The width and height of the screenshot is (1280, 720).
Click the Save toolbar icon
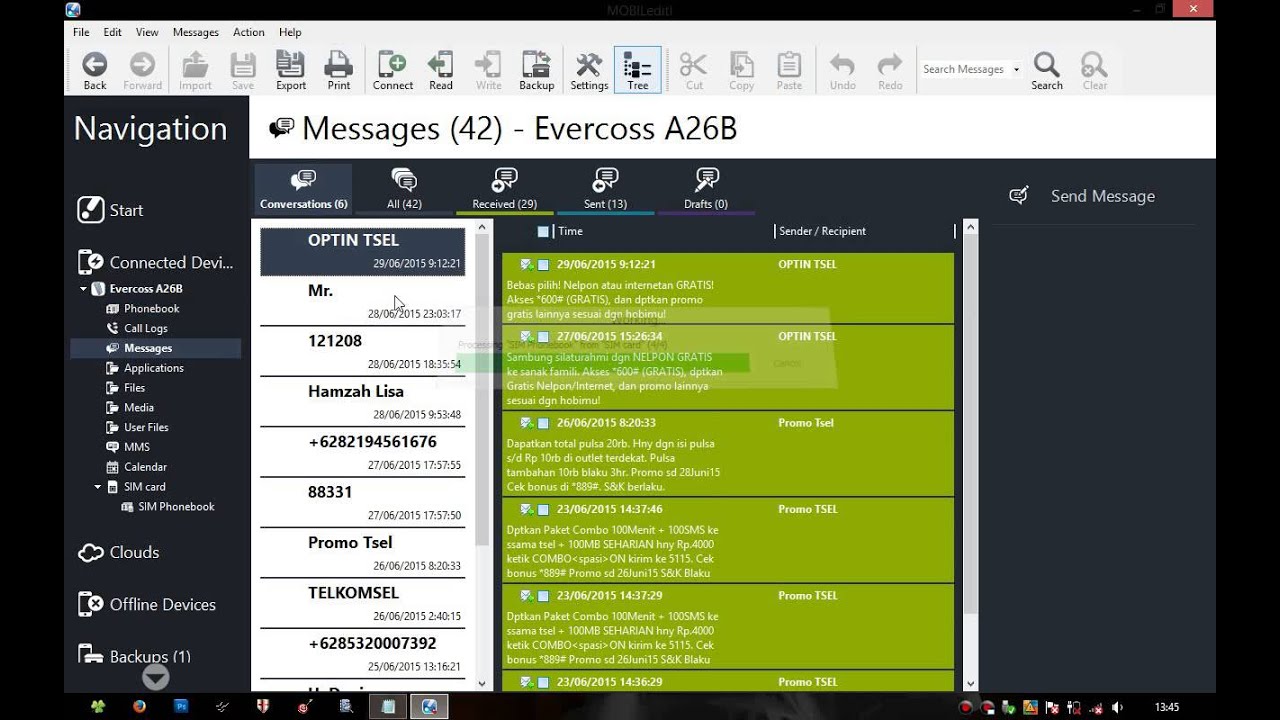(243, 70)
